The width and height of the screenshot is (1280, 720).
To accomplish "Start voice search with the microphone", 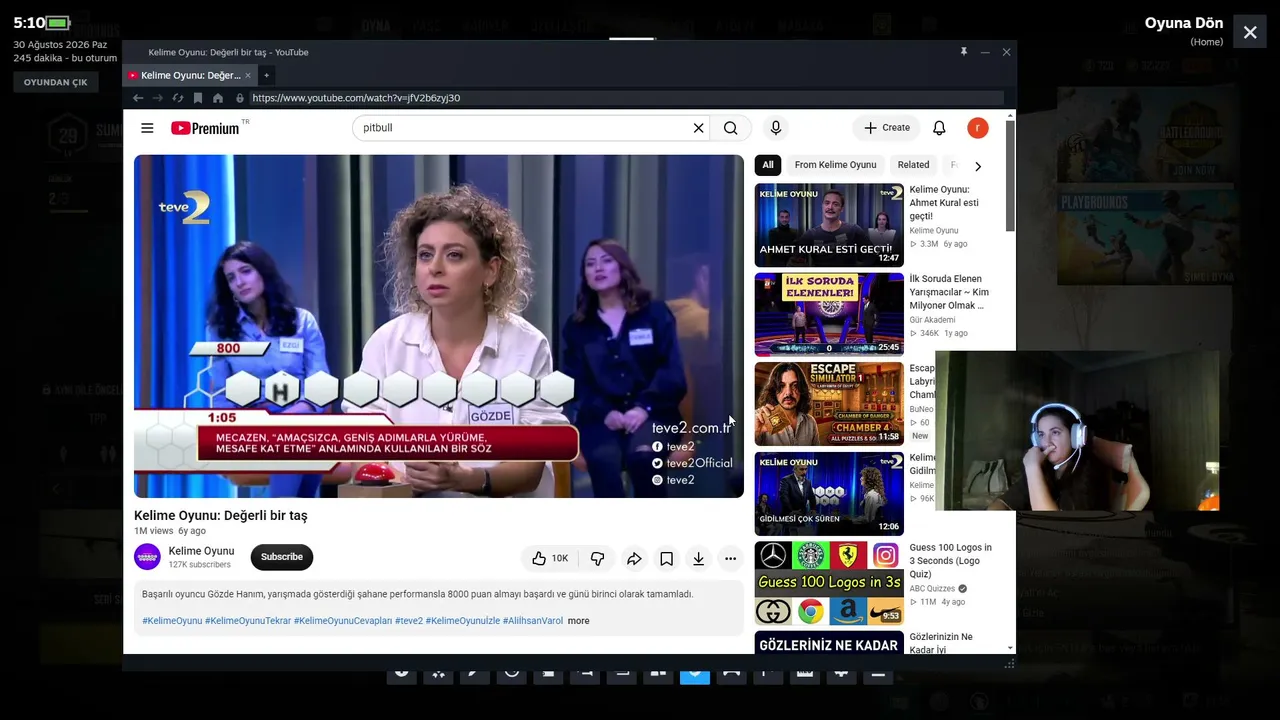I will click(x=775, y=128).
